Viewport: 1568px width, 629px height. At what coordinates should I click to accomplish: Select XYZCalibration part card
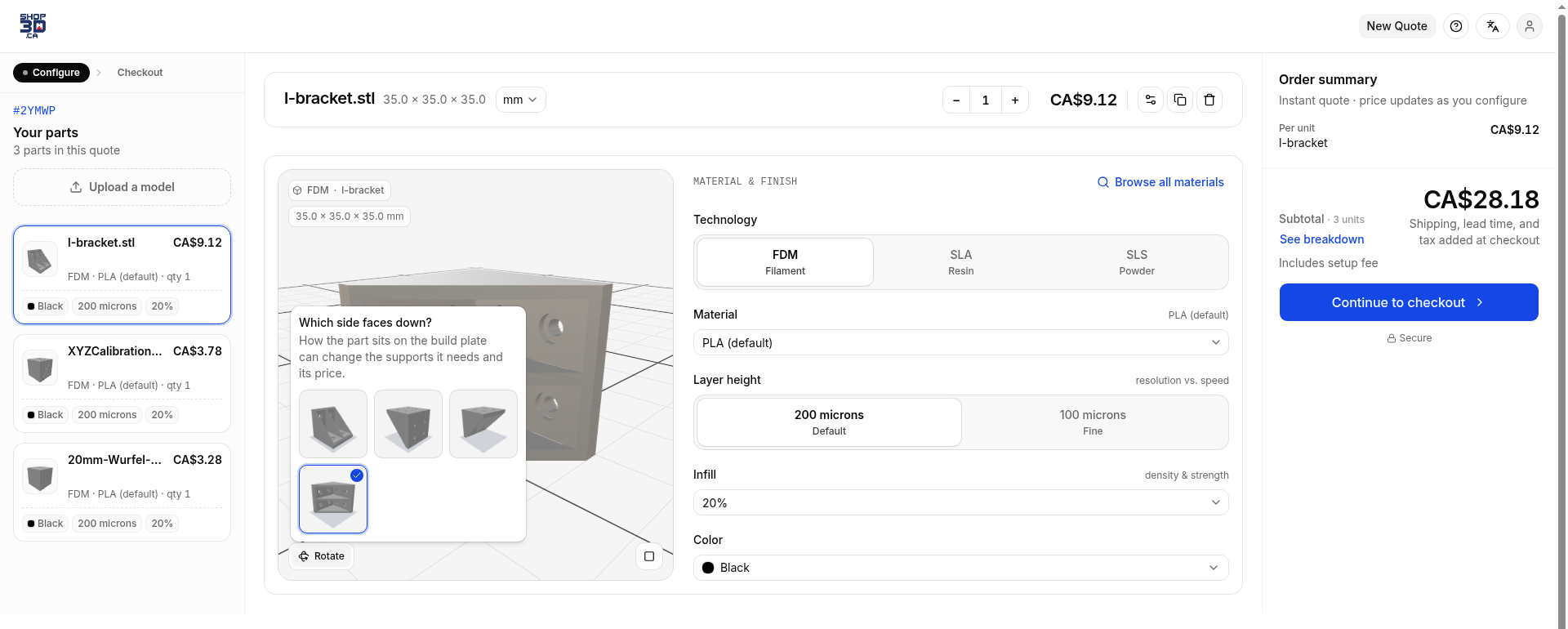click(122, 383)
